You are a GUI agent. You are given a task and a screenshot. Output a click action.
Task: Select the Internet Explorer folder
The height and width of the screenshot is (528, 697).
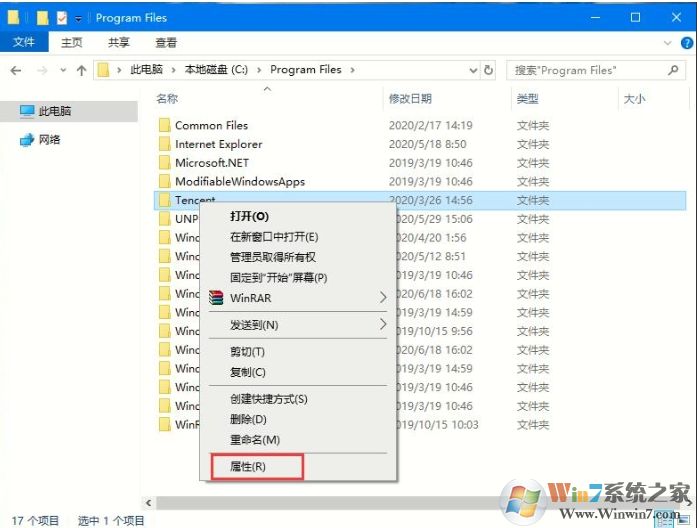pyautogui.click(x=219, y=144)
